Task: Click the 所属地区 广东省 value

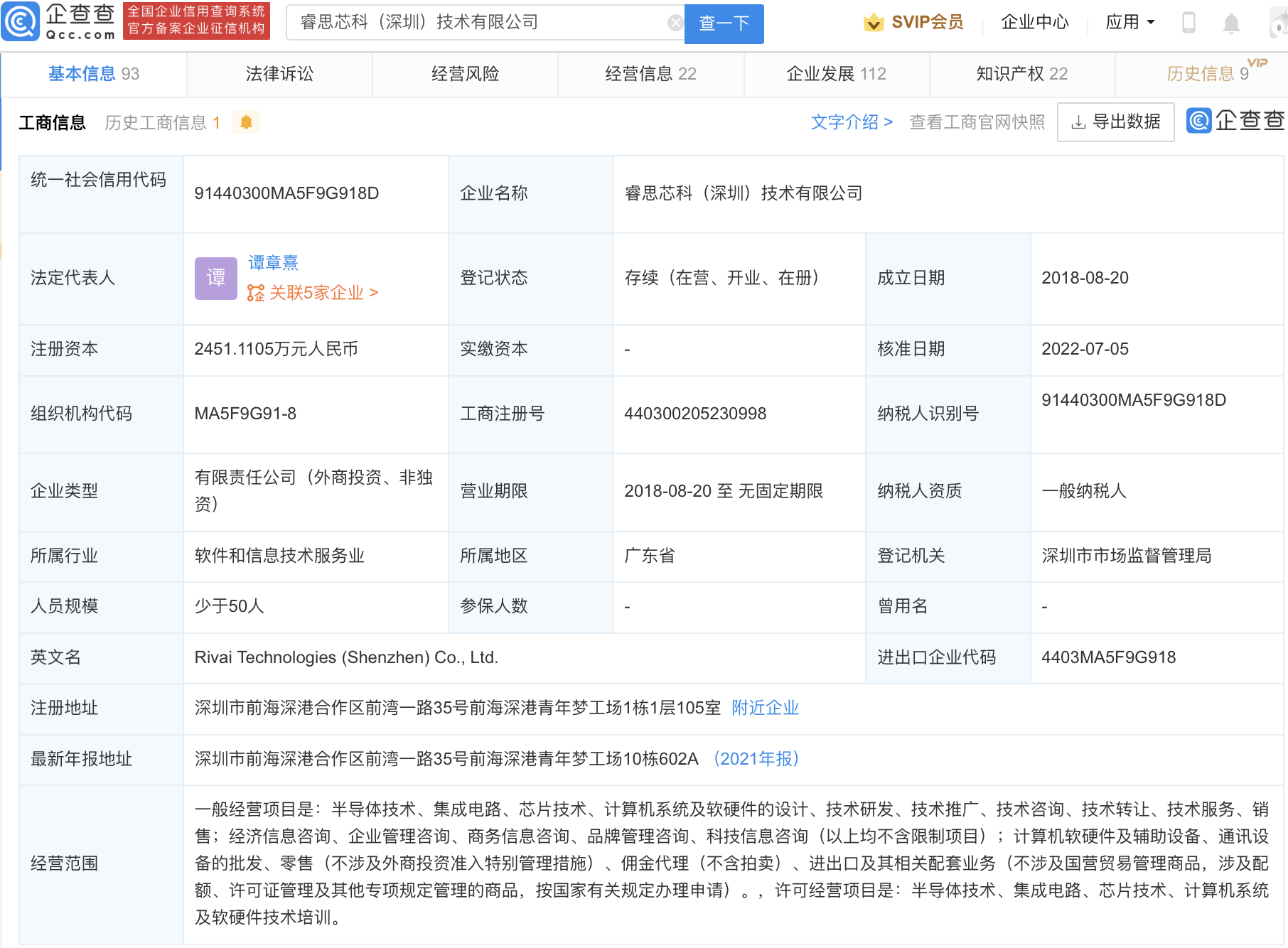Action: (649, 556)
